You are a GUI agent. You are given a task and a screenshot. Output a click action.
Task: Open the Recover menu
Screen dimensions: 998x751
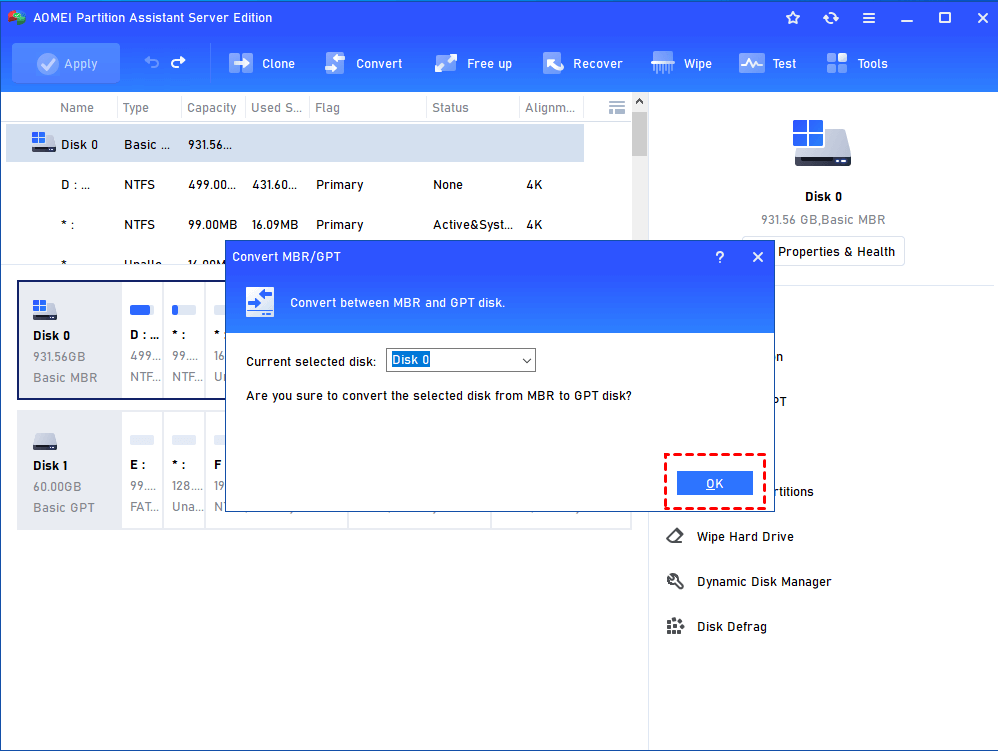582,63
